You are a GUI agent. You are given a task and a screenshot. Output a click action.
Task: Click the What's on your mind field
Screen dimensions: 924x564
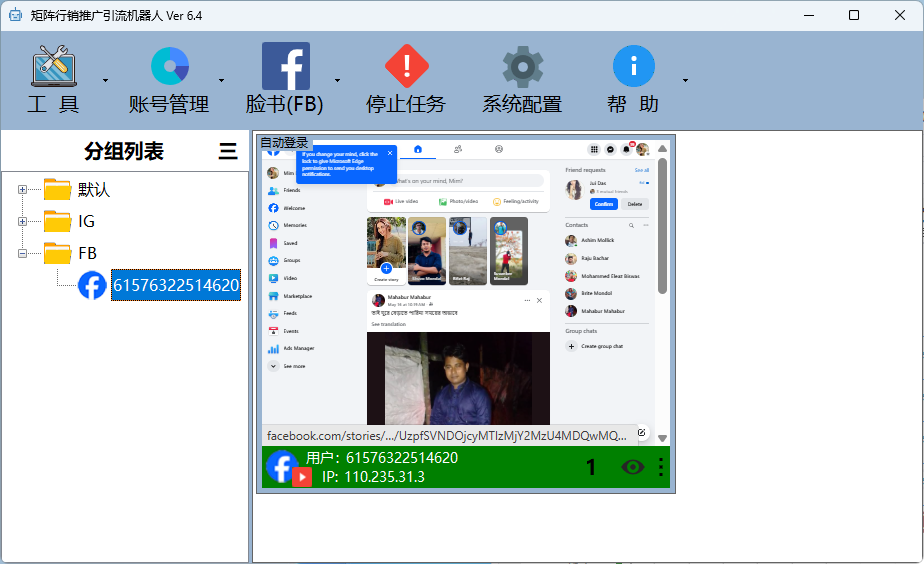click(466, 181)
